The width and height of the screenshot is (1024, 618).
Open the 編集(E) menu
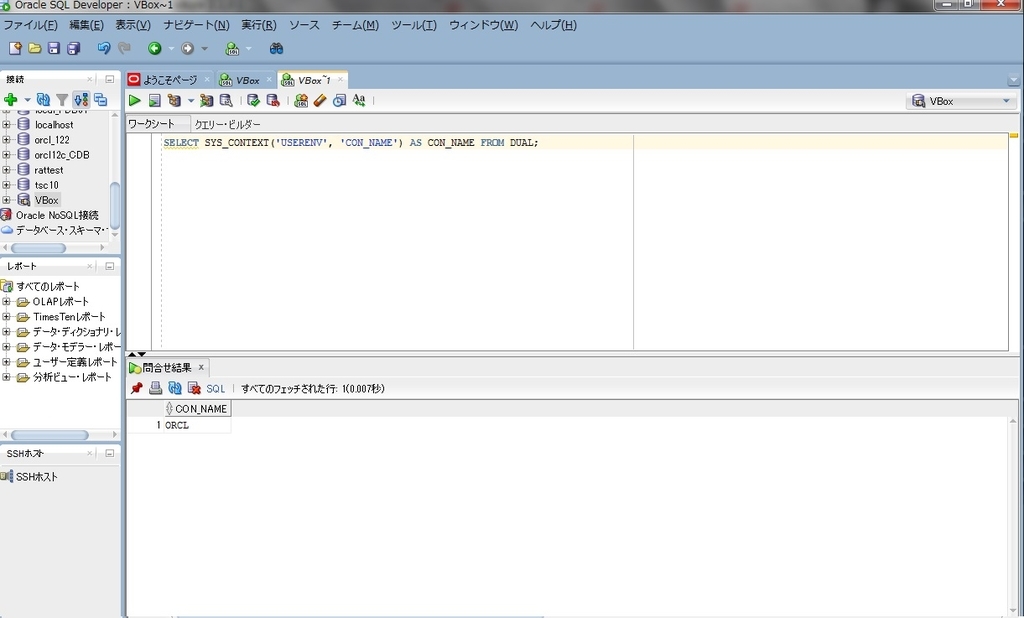(86, 25)
